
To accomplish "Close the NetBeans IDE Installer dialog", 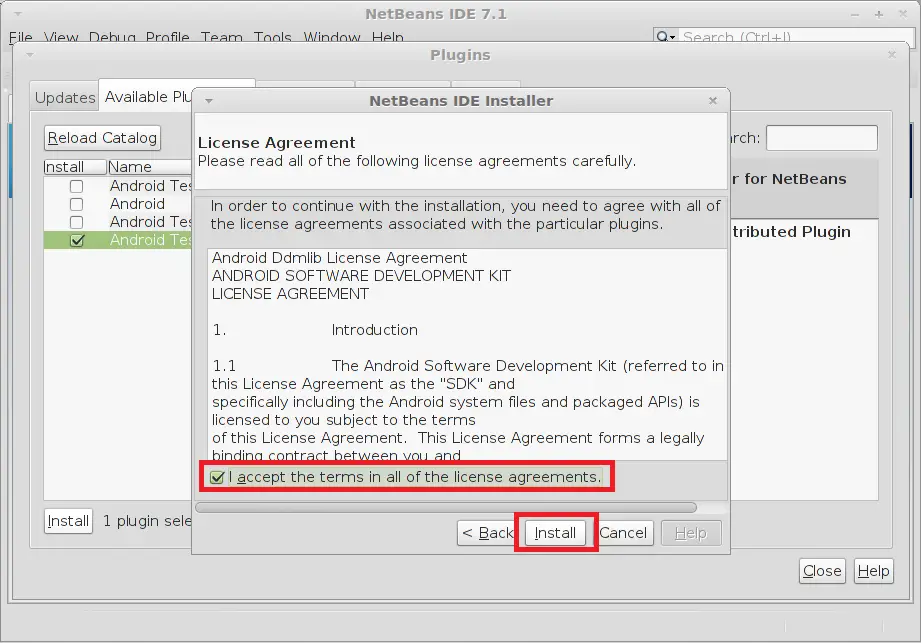I will point(713,100).
